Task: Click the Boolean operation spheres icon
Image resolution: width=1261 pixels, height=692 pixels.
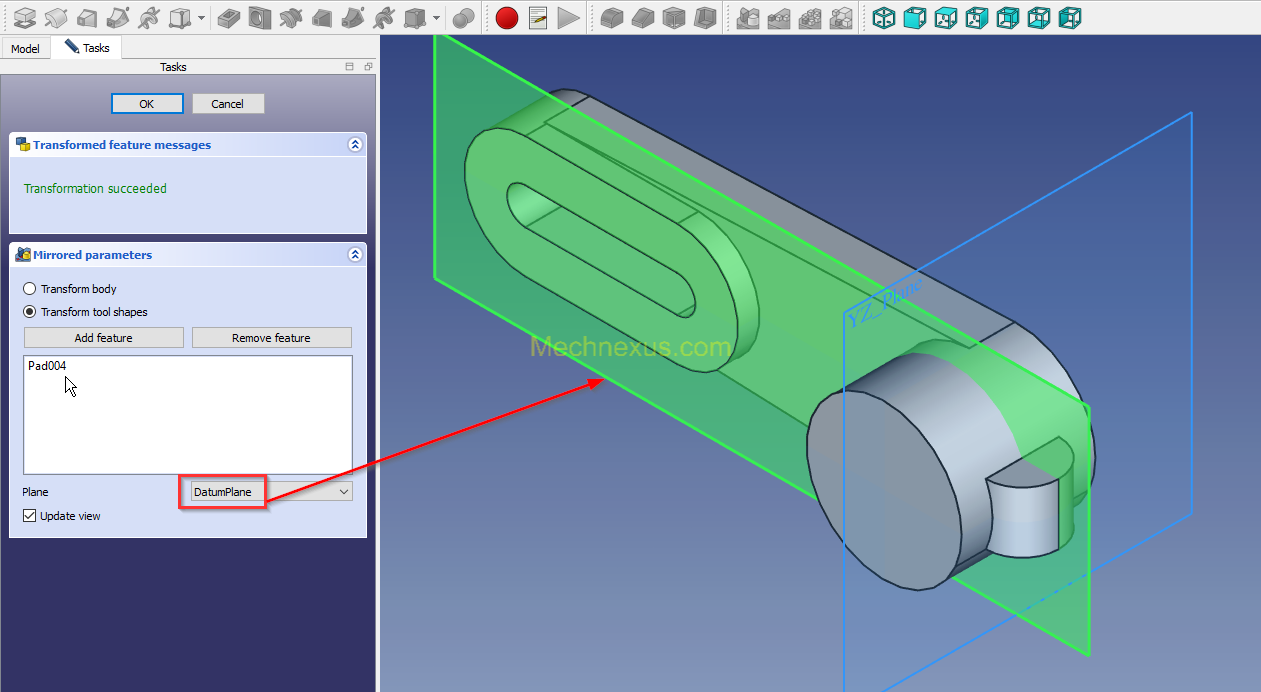Action: [x=463, y=17]
